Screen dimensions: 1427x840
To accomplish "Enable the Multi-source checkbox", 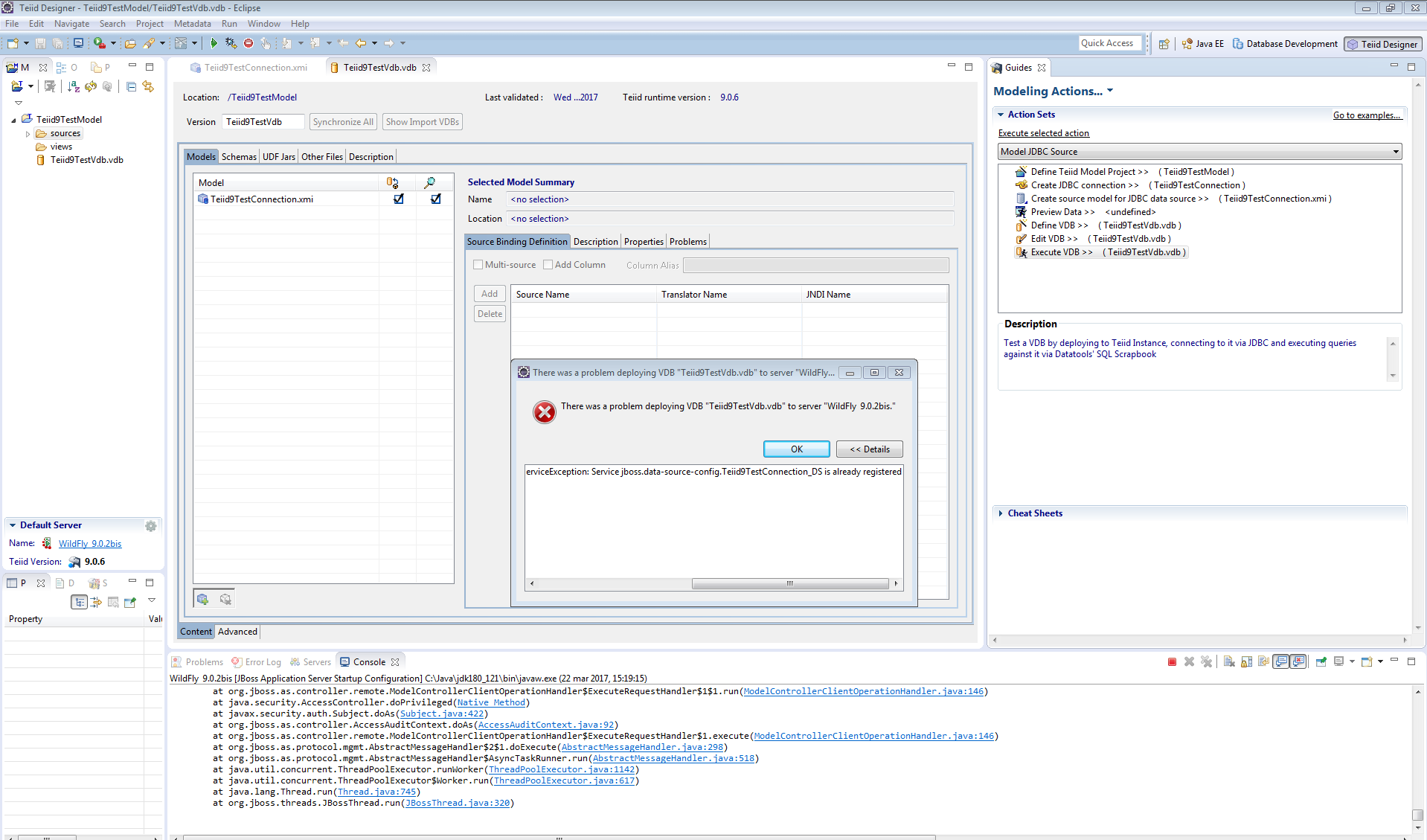I will 478,265.
